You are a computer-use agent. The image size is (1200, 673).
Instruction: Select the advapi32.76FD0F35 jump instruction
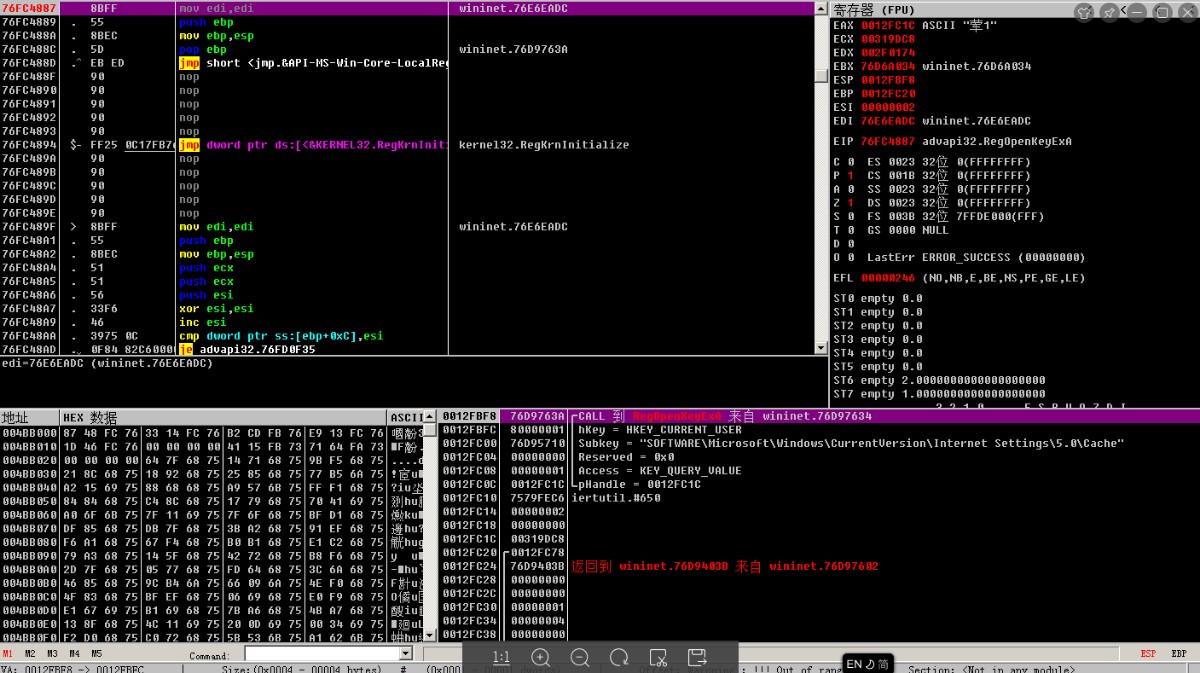coord(247,350)
